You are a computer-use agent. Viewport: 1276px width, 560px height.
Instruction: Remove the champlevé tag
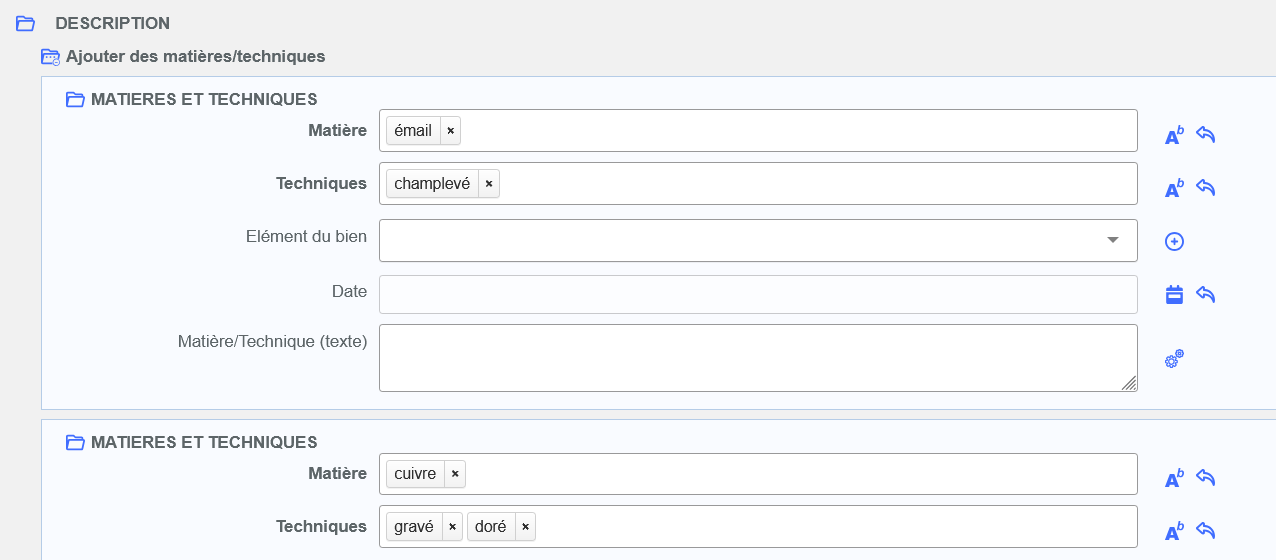(x=489, y=184)
